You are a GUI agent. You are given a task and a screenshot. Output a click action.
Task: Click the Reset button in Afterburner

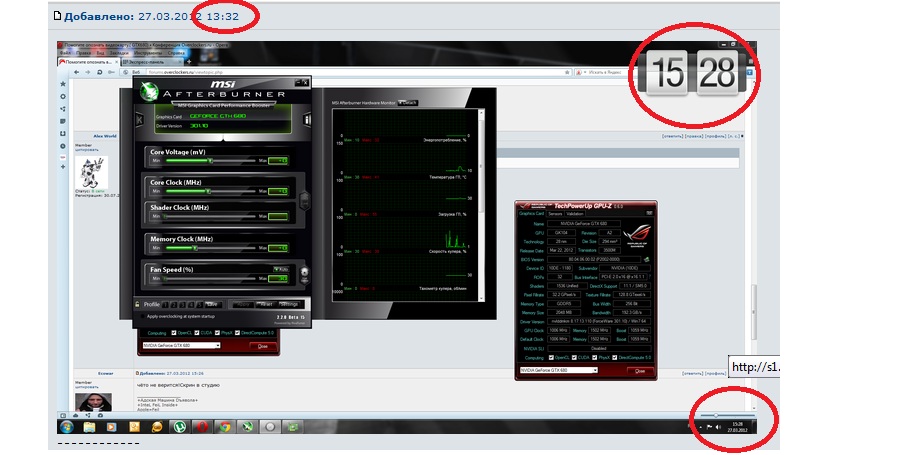click(265, 304)
